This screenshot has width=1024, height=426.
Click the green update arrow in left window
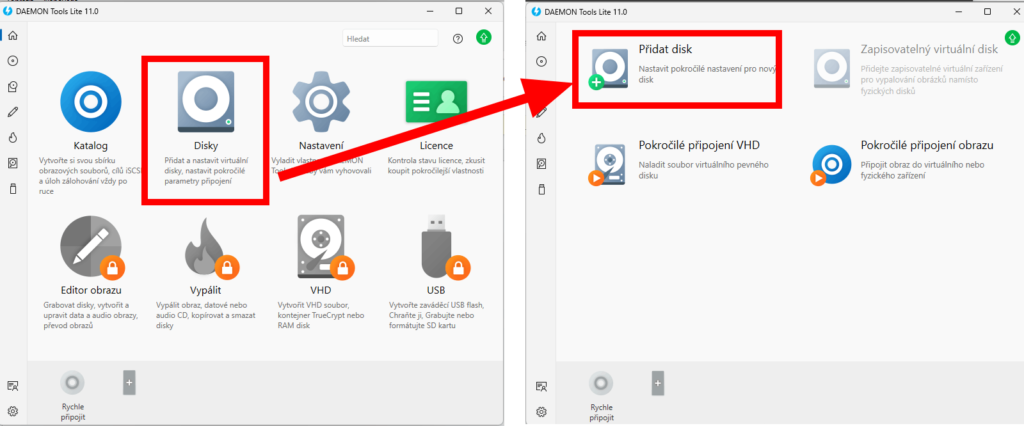pos(484,37)
